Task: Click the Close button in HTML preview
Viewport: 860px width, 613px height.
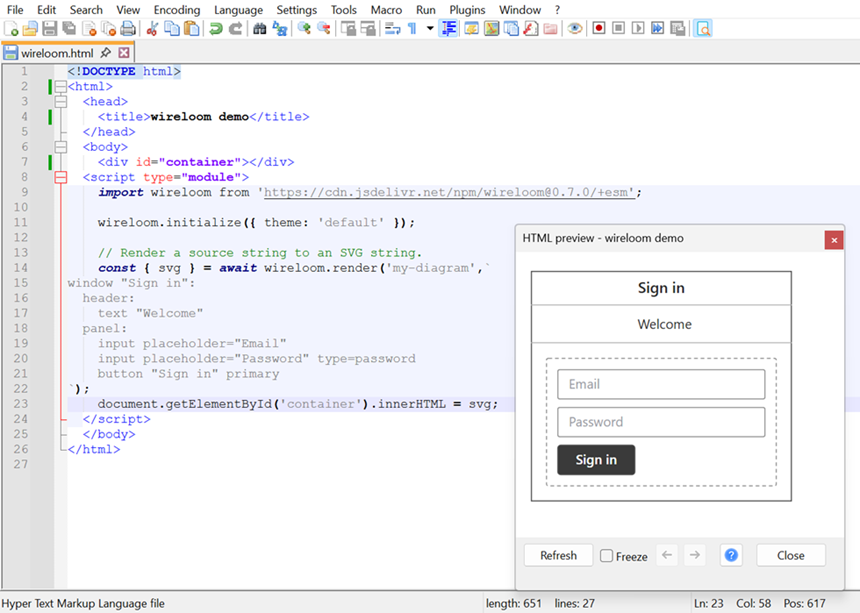Action: [x=790, y=555]
